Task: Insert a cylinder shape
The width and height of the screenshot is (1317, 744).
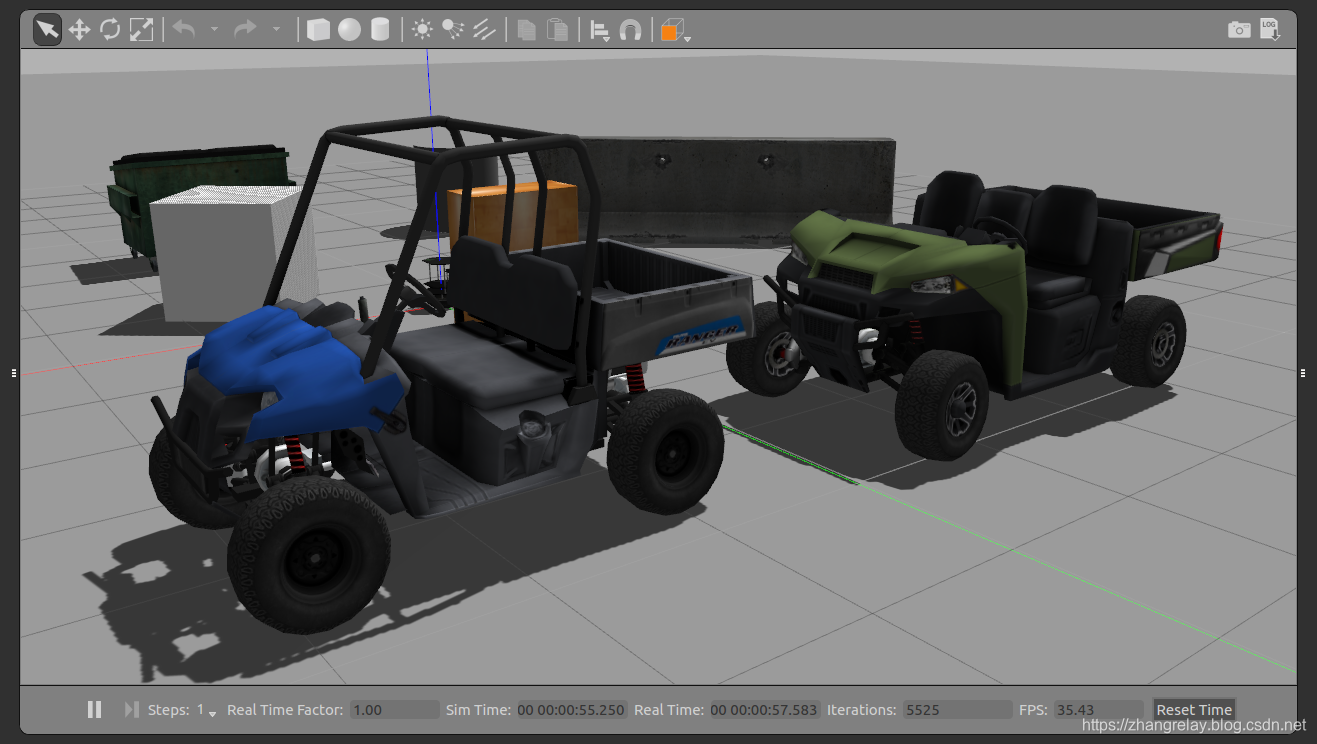Action: 380,30
